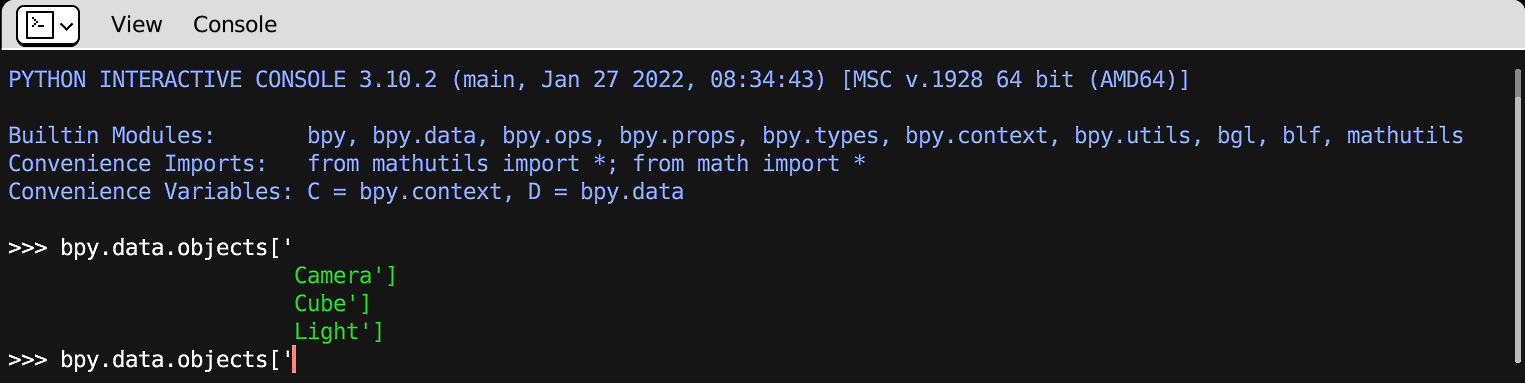Click the PYTHON INTERACTIVE CONSOLE 3.10.2 banner line
This screenshot has height=383, width=1525.
(599, 79)
